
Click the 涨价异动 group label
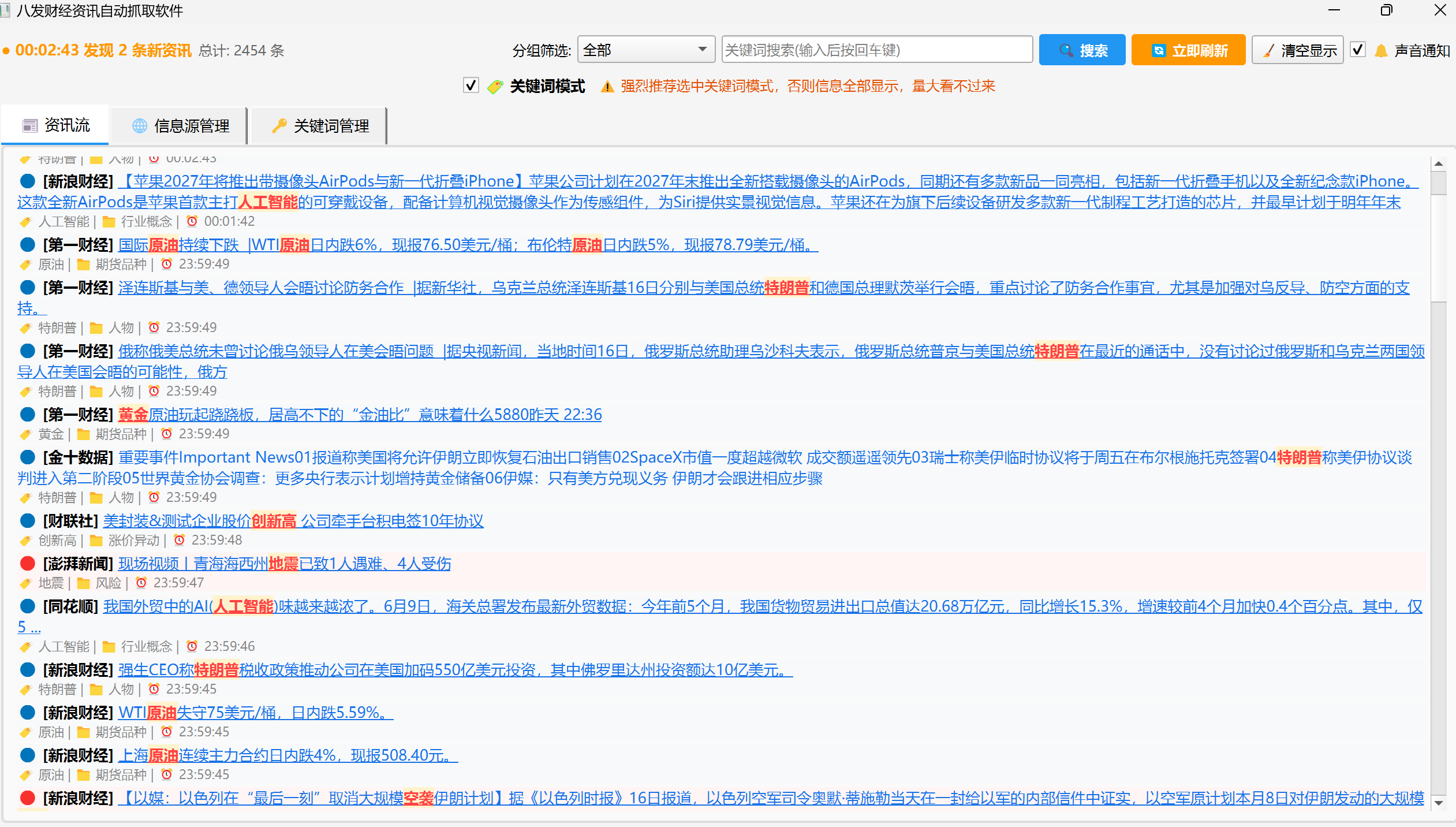click(134, 540)
